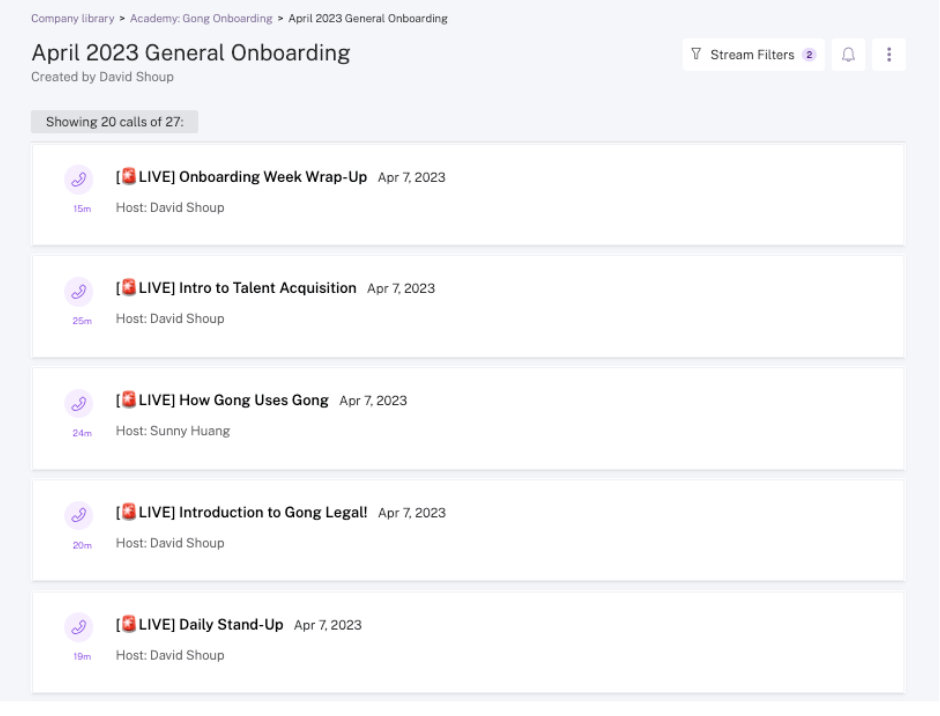
Task: Open Academy: Gong Onboarding breadcrumb link
Action: (201, 19)
